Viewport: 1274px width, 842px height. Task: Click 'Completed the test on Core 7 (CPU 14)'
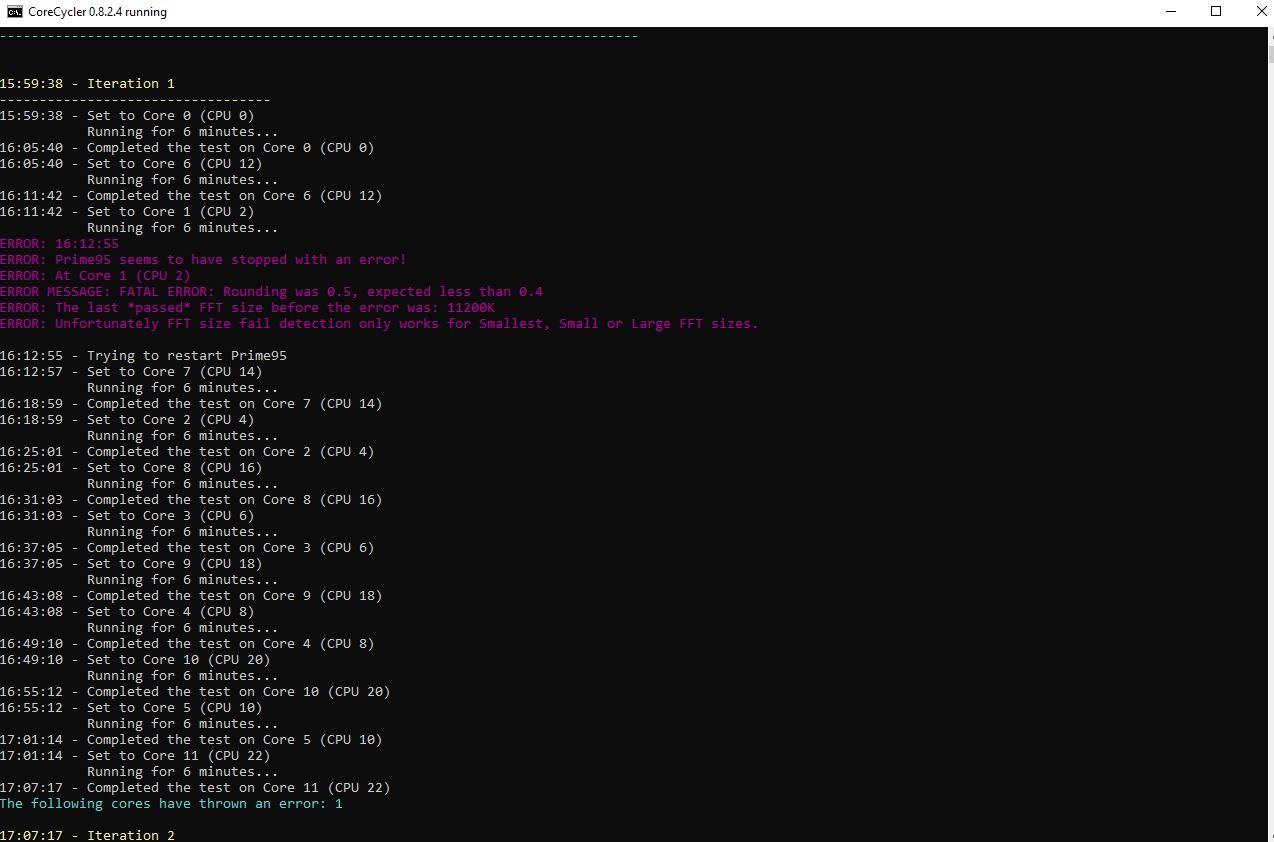234,404
